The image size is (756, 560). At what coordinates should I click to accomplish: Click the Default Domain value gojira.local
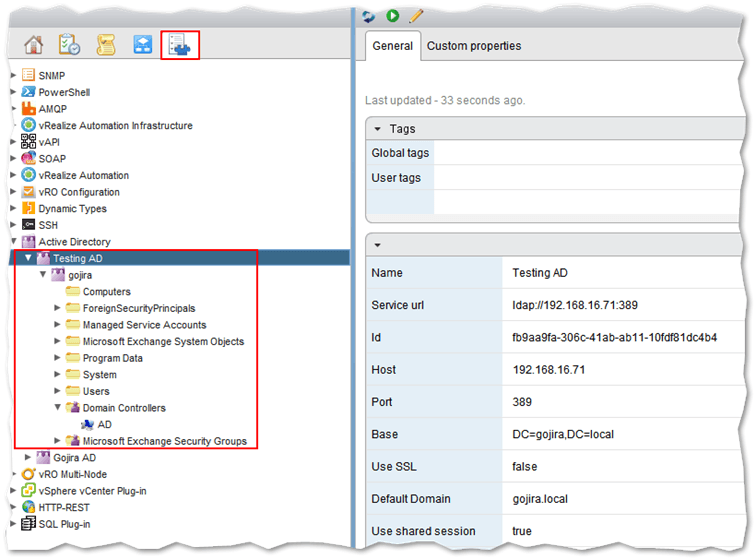point(540,499)
